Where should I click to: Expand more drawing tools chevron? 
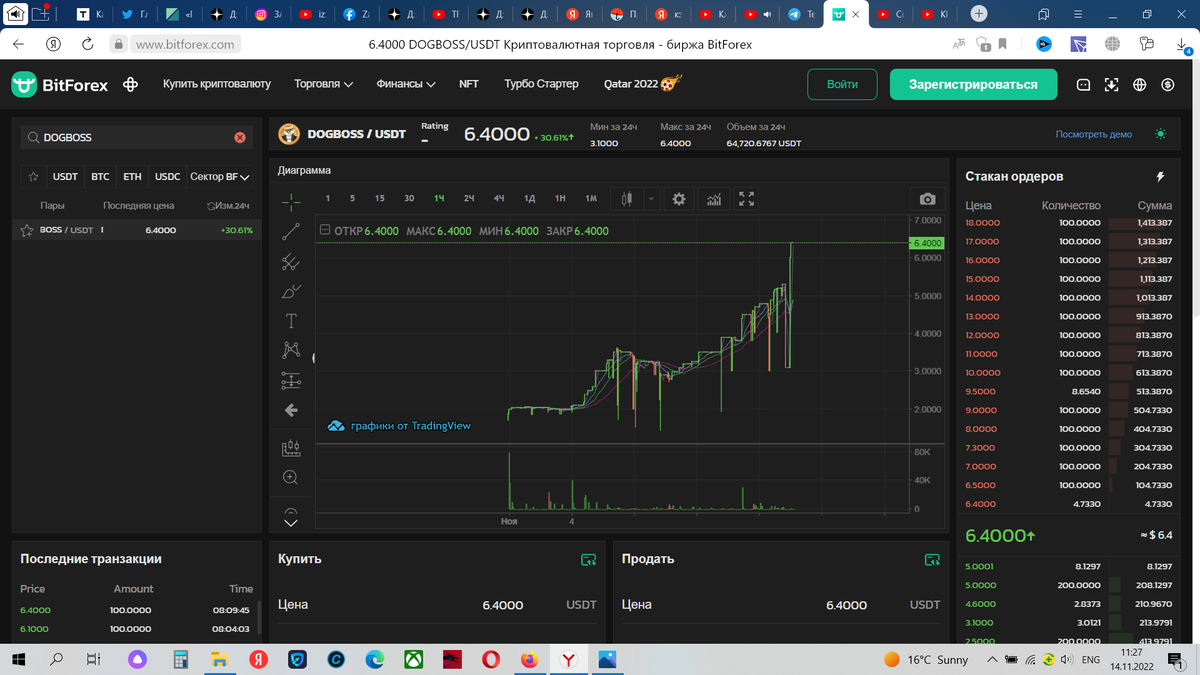[x=291, y=522]
